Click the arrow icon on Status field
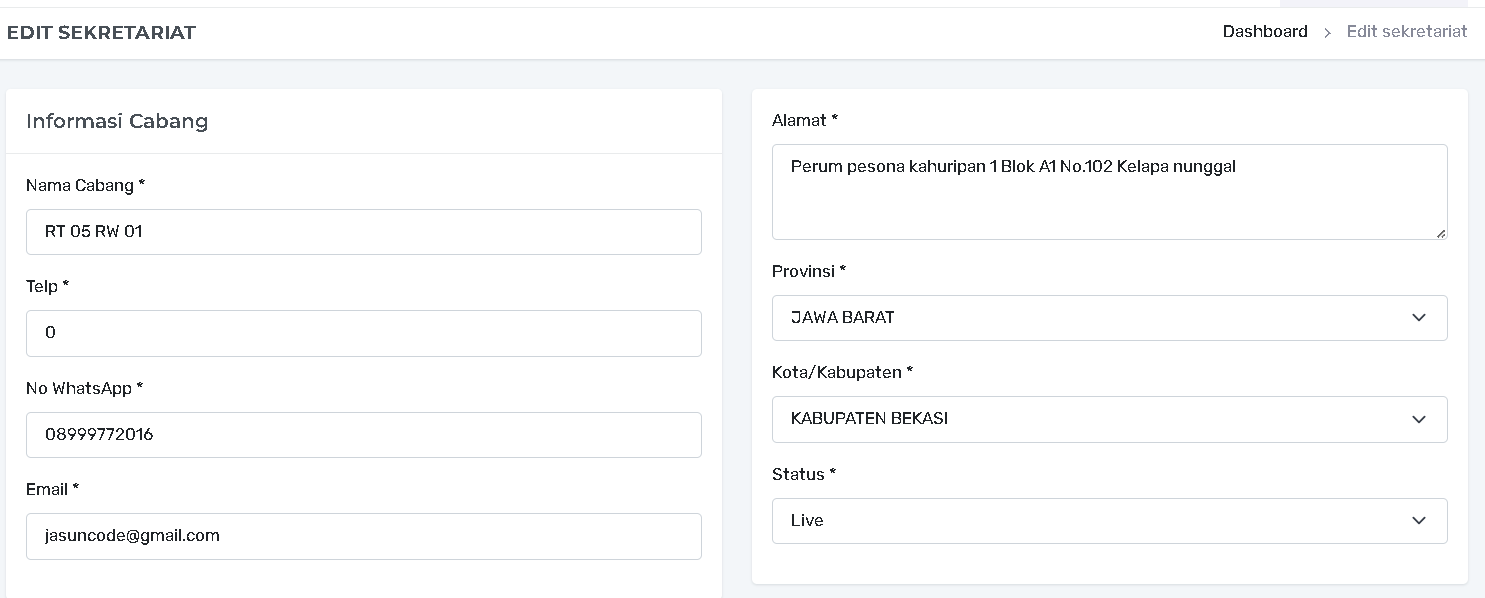 (x=1418, y=521)
